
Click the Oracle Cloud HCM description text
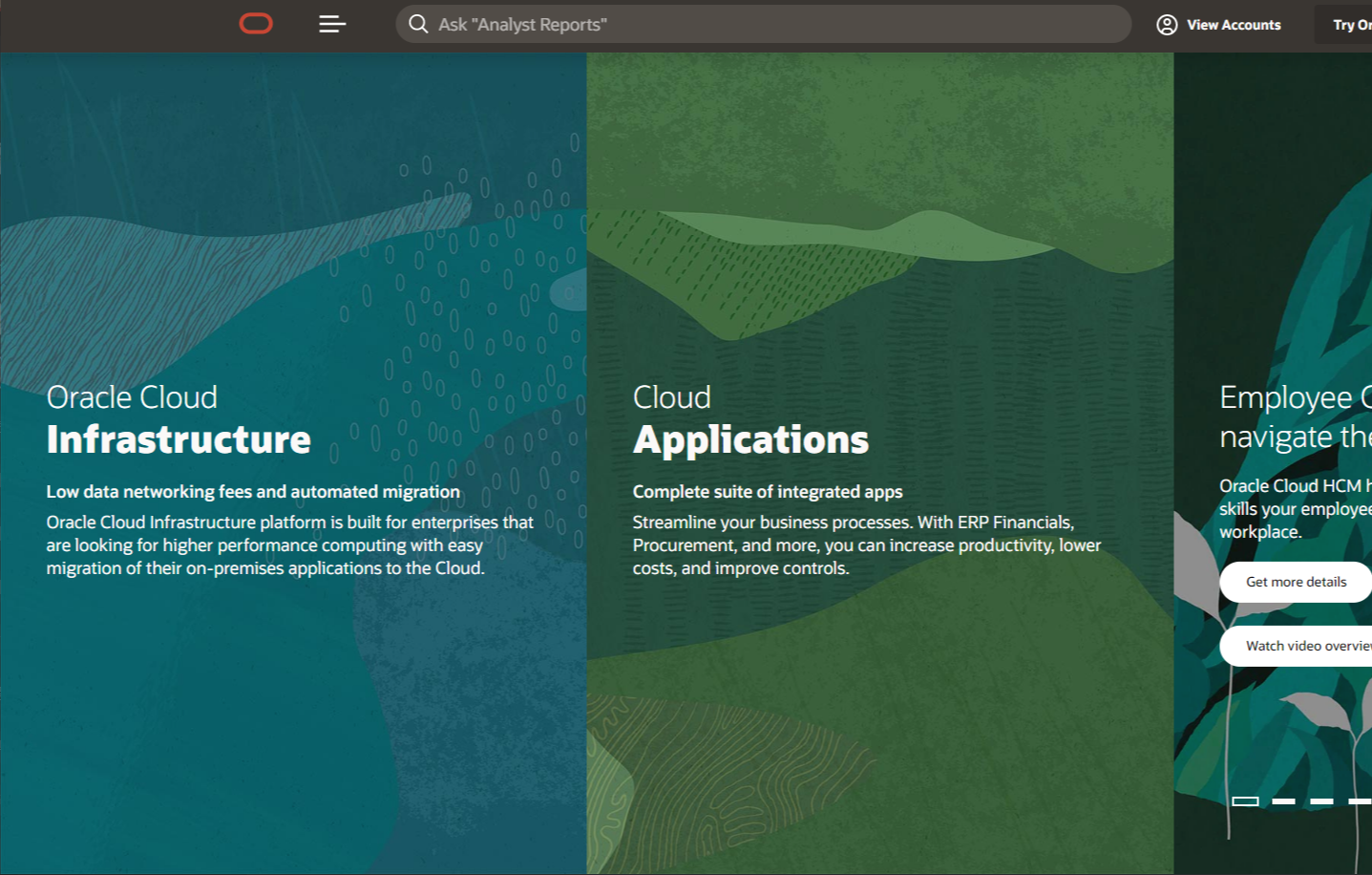tap(1296, 508)
